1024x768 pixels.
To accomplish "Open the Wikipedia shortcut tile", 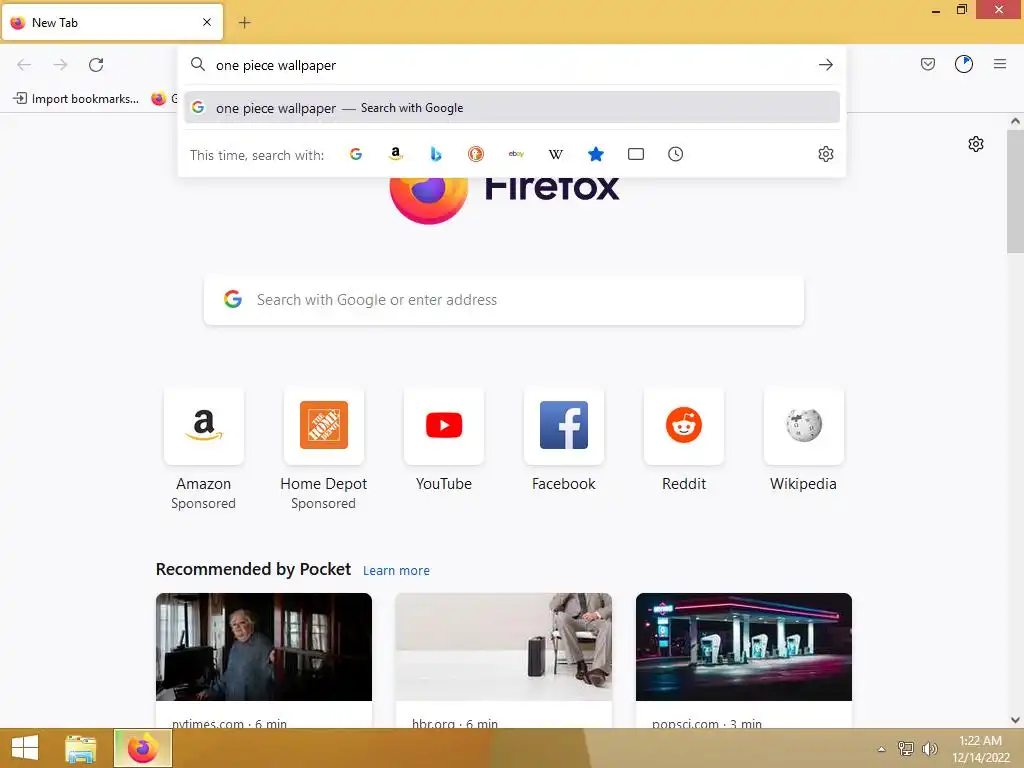I will pyautogui.click(x=804, y=426).
